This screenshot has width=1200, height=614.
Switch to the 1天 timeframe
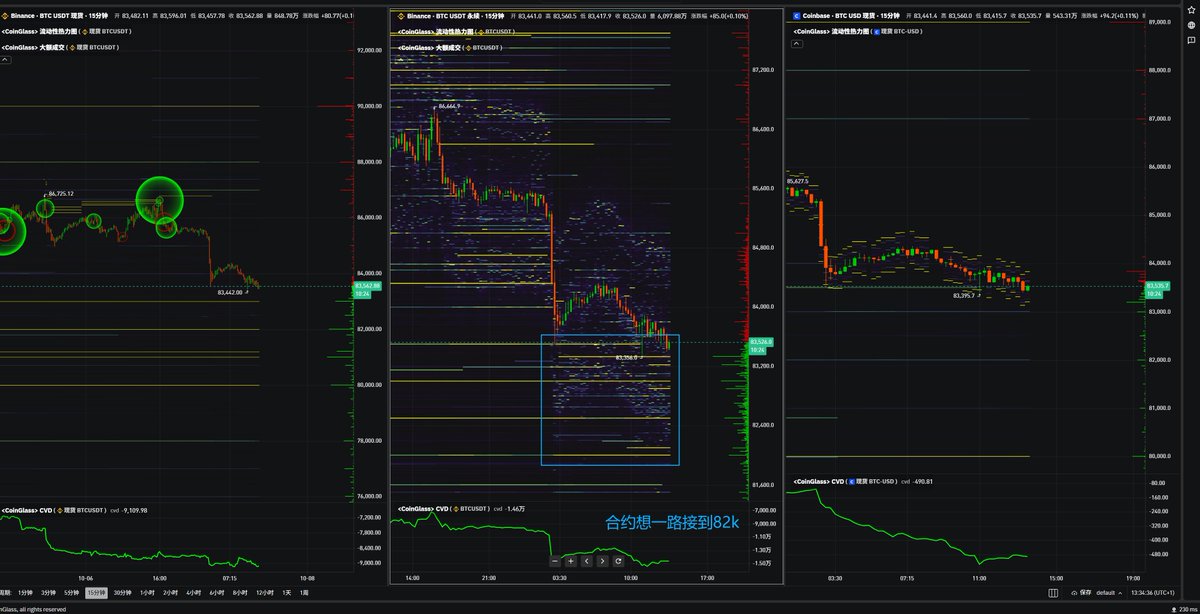tap(288, 592)
